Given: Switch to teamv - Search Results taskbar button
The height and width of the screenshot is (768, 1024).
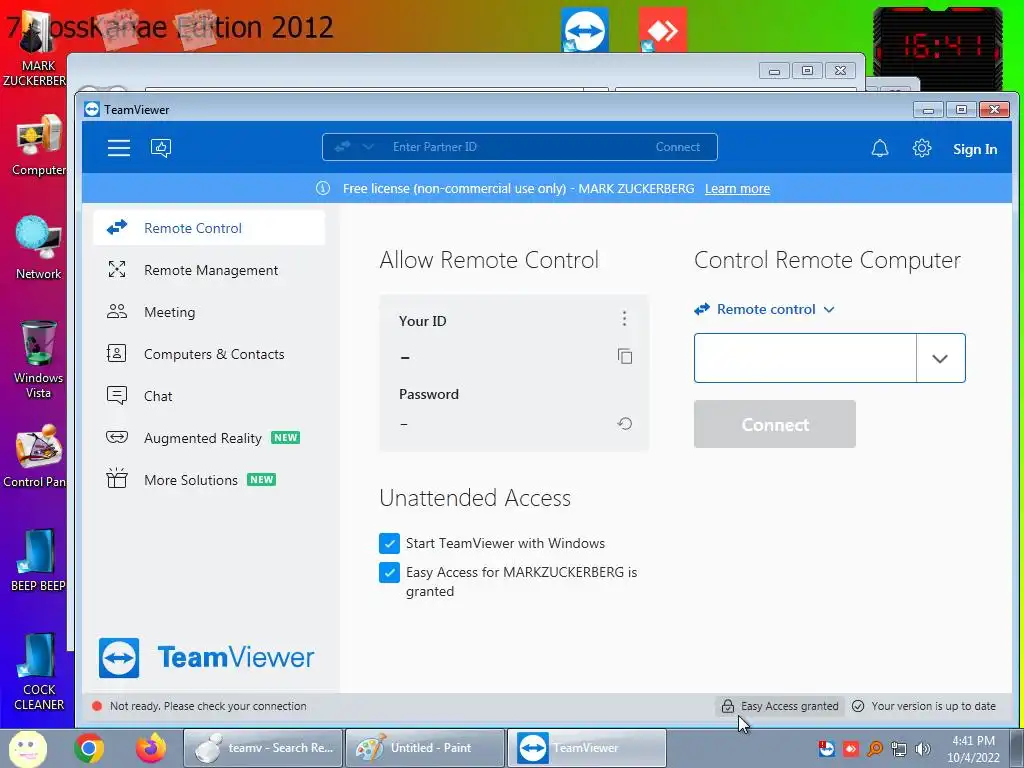Looking at the screenshot, I should 263,748.
